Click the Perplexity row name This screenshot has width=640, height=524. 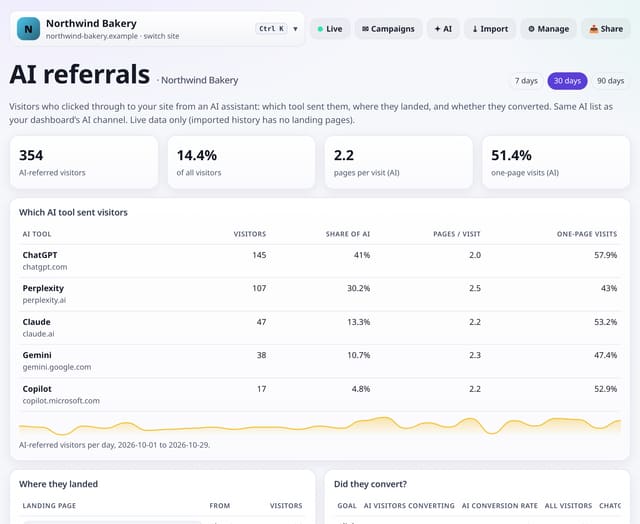click(43, 288)
